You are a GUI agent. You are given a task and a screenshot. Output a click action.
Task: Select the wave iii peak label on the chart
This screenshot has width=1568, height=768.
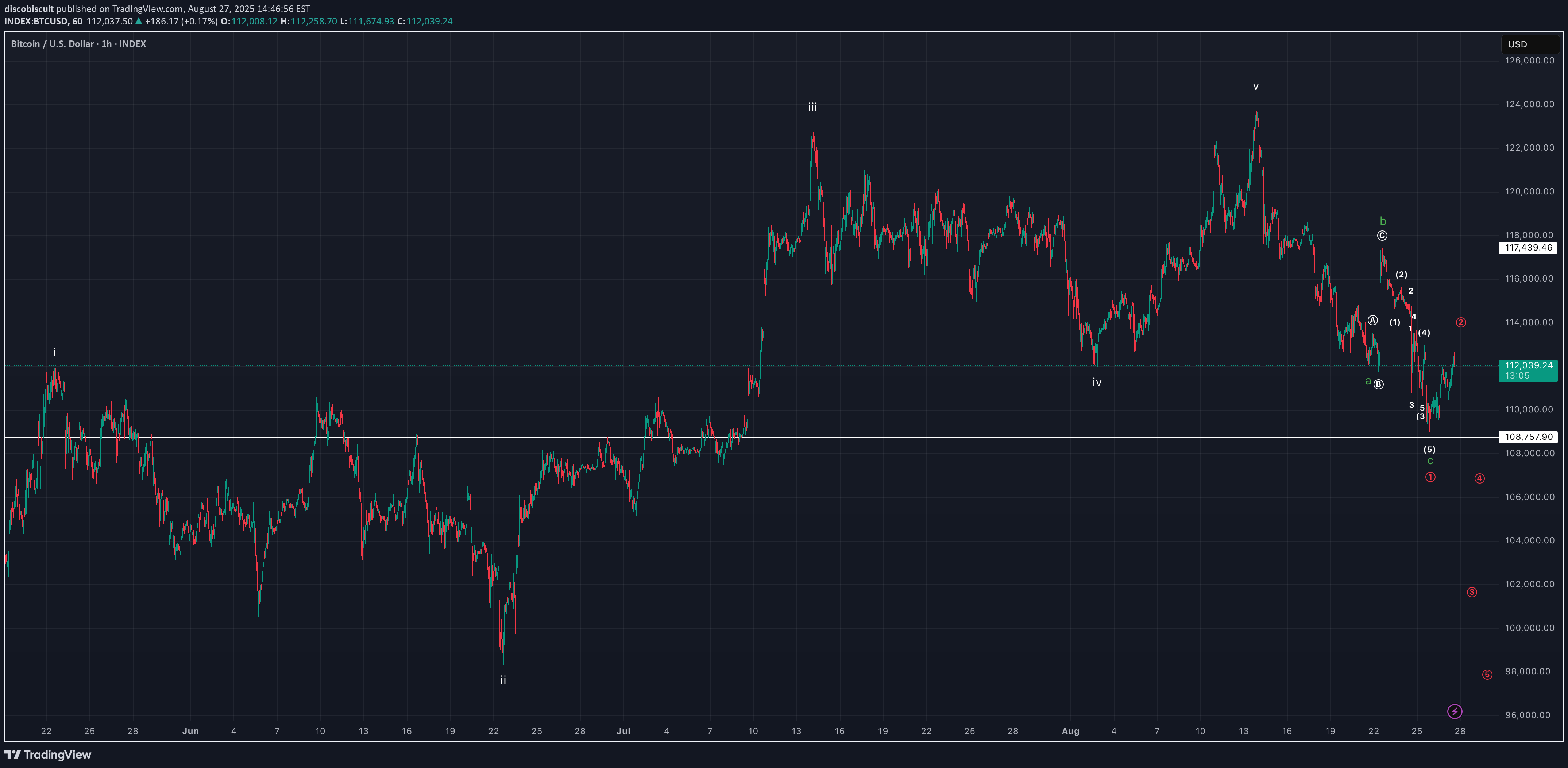coord(812,107)
